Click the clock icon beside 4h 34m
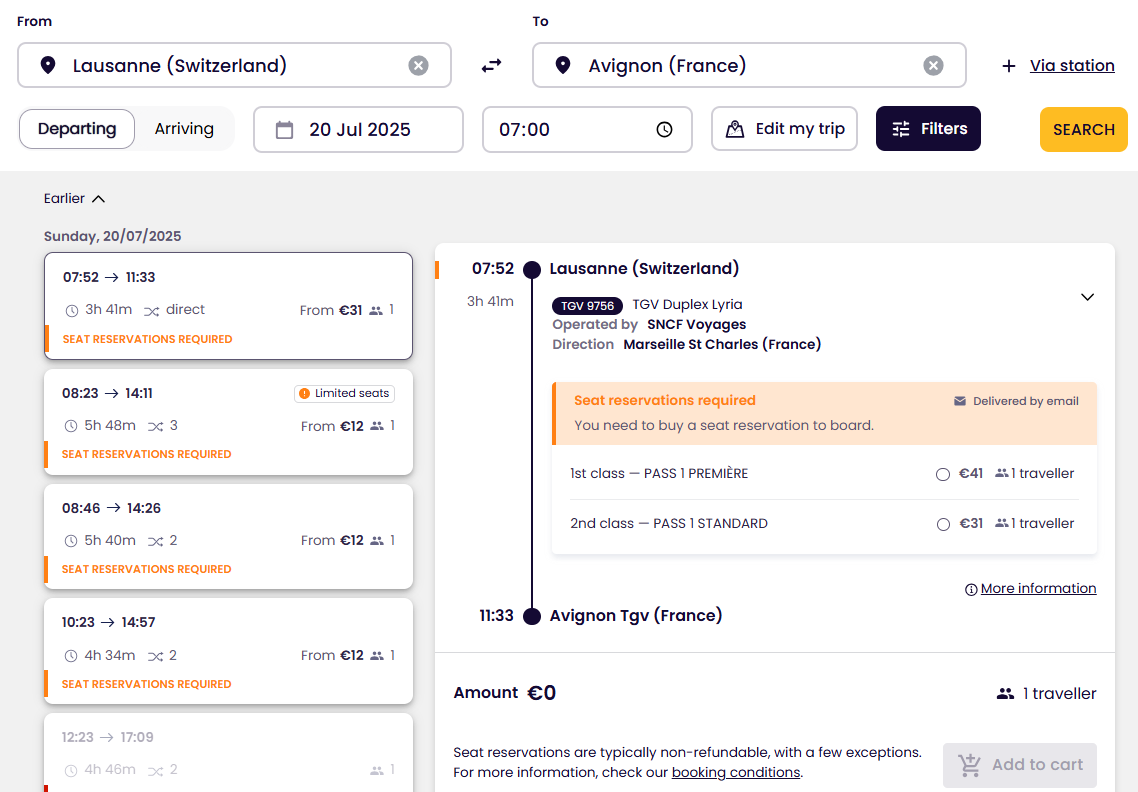Viewport: 1138px width, 792px height. [71, 656]
